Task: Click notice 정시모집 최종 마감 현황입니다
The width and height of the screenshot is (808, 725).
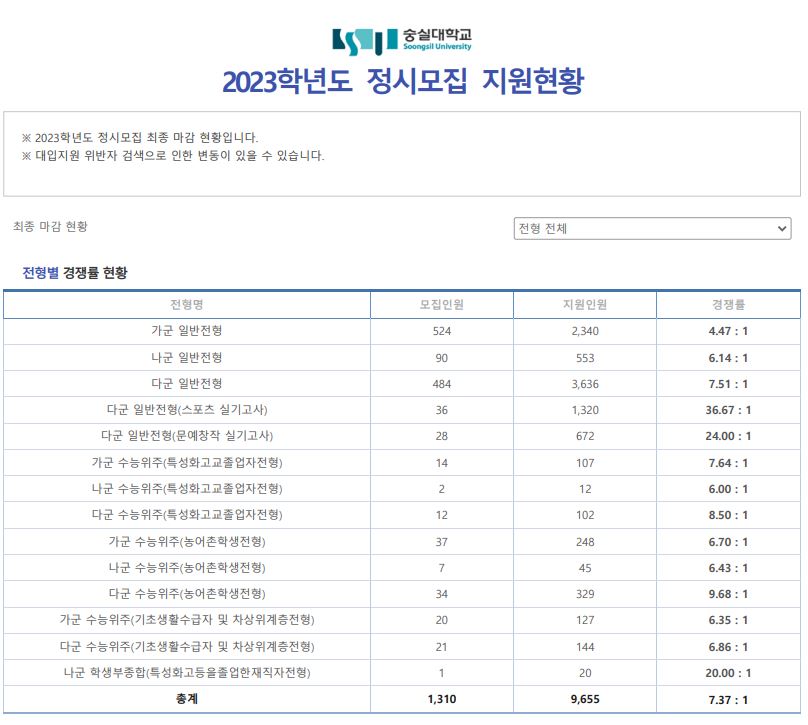Action: (140, 138)
